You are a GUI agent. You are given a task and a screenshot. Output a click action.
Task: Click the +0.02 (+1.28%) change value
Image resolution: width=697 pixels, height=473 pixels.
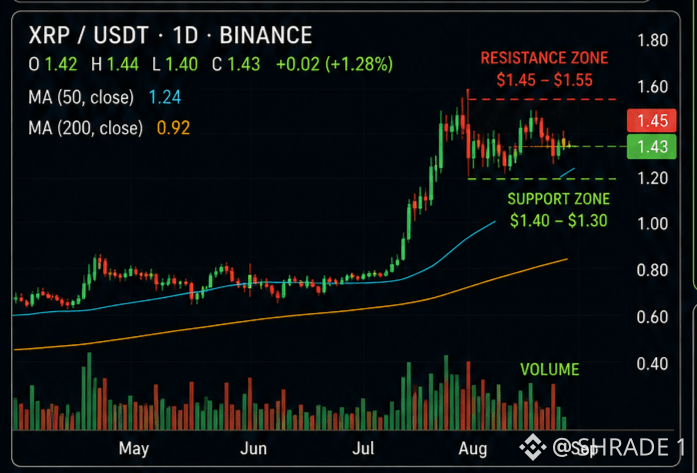pos(334,65)
